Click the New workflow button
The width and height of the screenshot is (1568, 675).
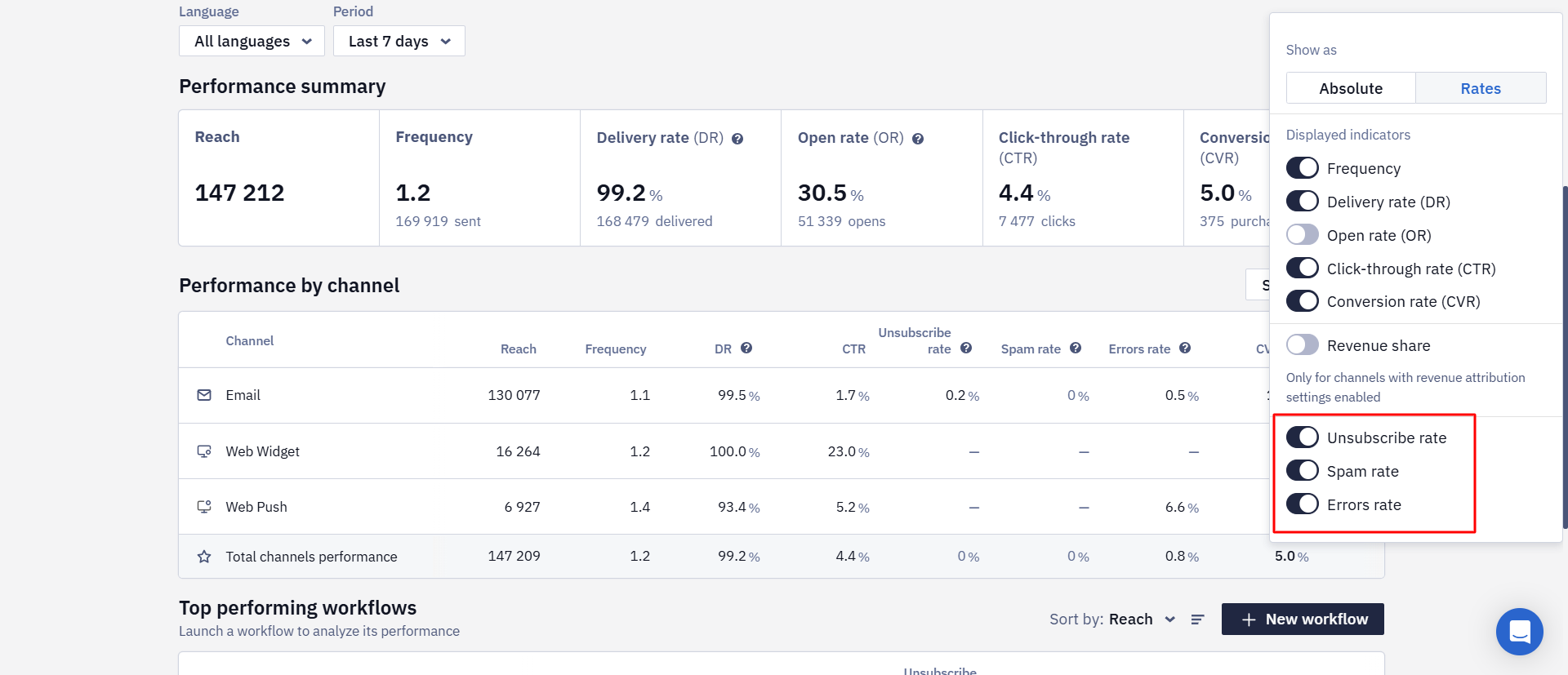[x=1303, y=619]
